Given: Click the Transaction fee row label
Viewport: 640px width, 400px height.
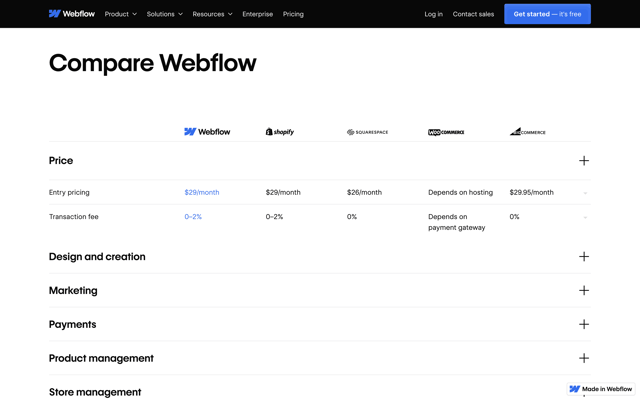Looking at the screenshot, I should 73,217.
